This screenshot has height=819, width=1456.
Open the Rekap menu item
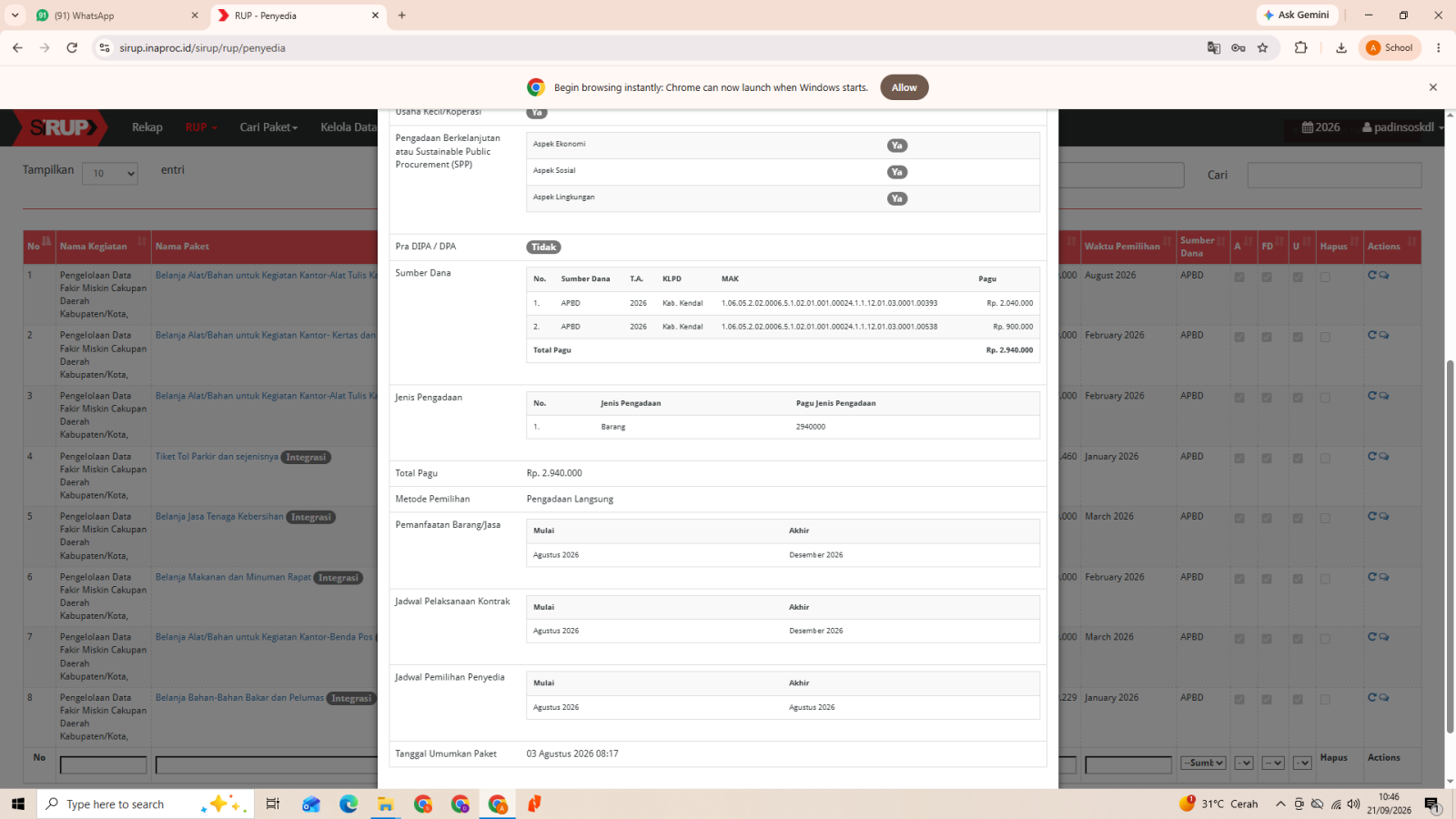147,127
